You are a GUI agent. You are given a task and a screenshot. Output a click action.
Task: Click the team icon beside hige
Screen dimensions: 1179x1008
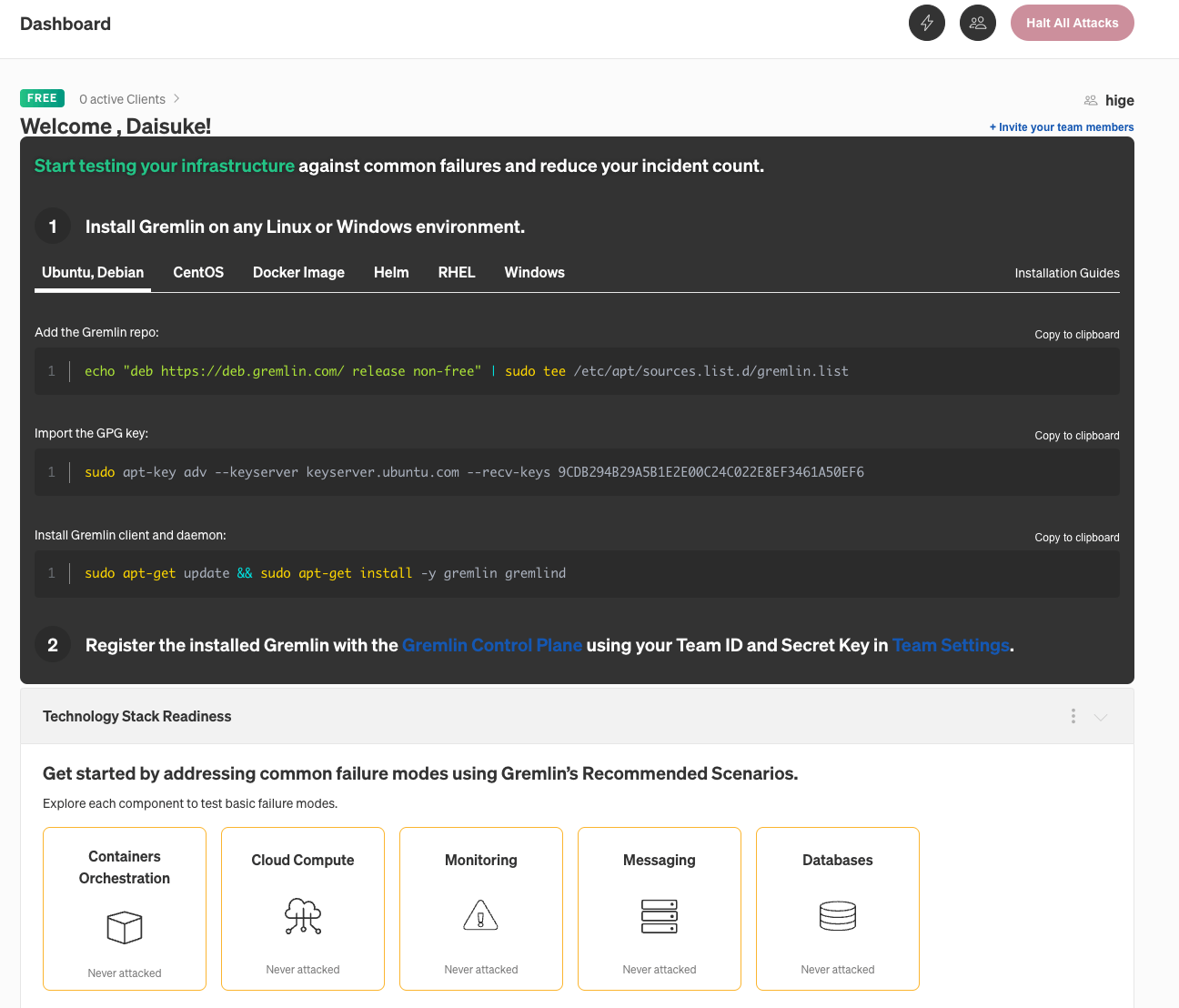[x=1091, y=100]
